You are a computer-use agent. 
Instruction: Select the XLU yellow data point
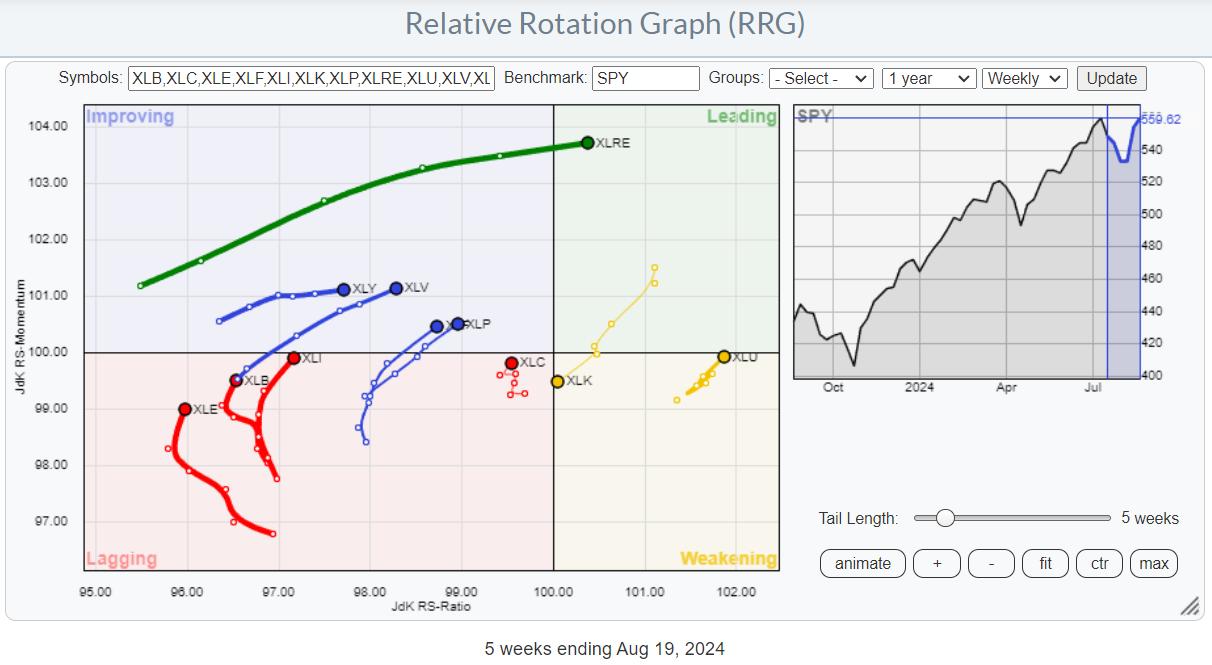click(724, 357)
